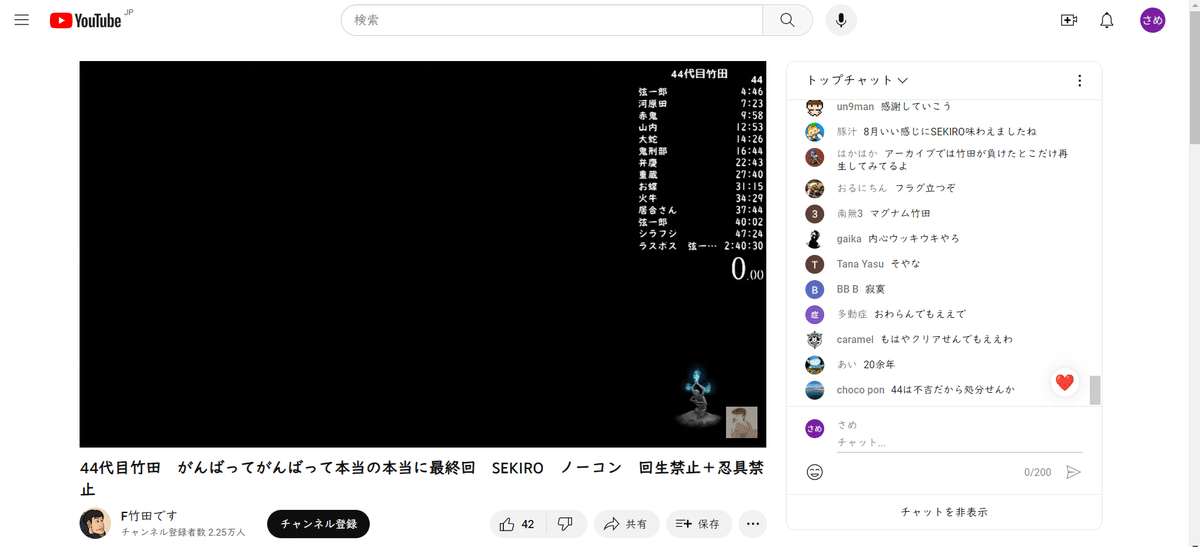
Task: Like the video with thumbs up
Action: pos(516,524)
